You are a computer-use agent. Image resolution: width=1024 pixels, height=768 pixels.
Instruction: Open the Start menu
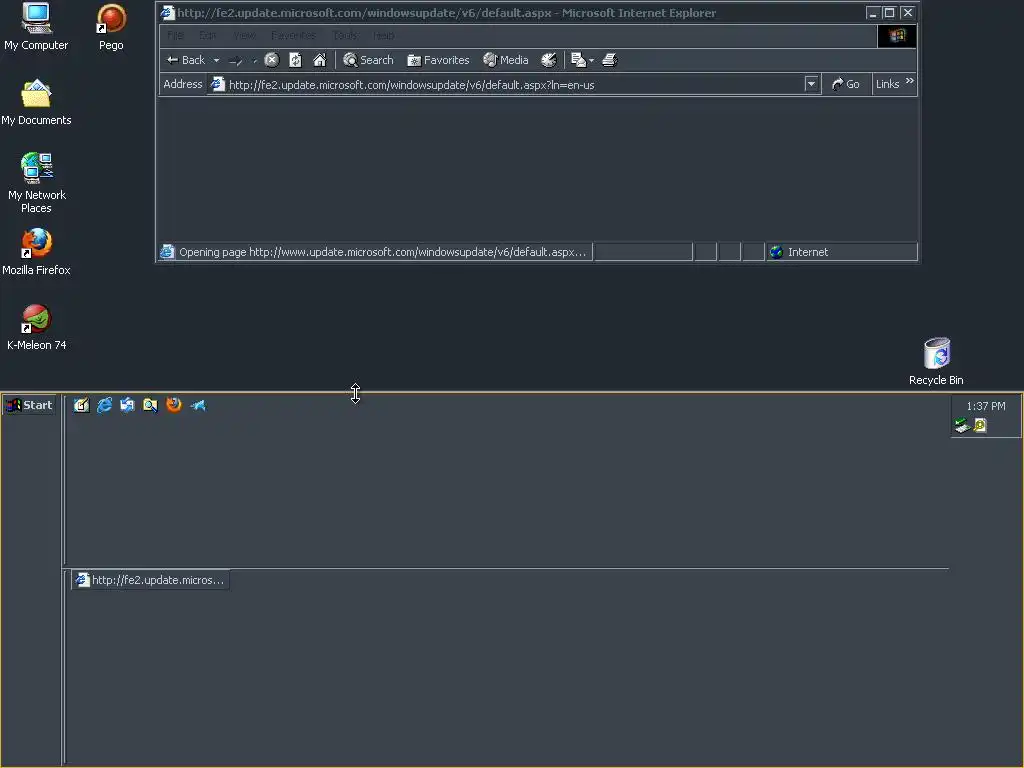pyautogui.click(x=29, y=405)
